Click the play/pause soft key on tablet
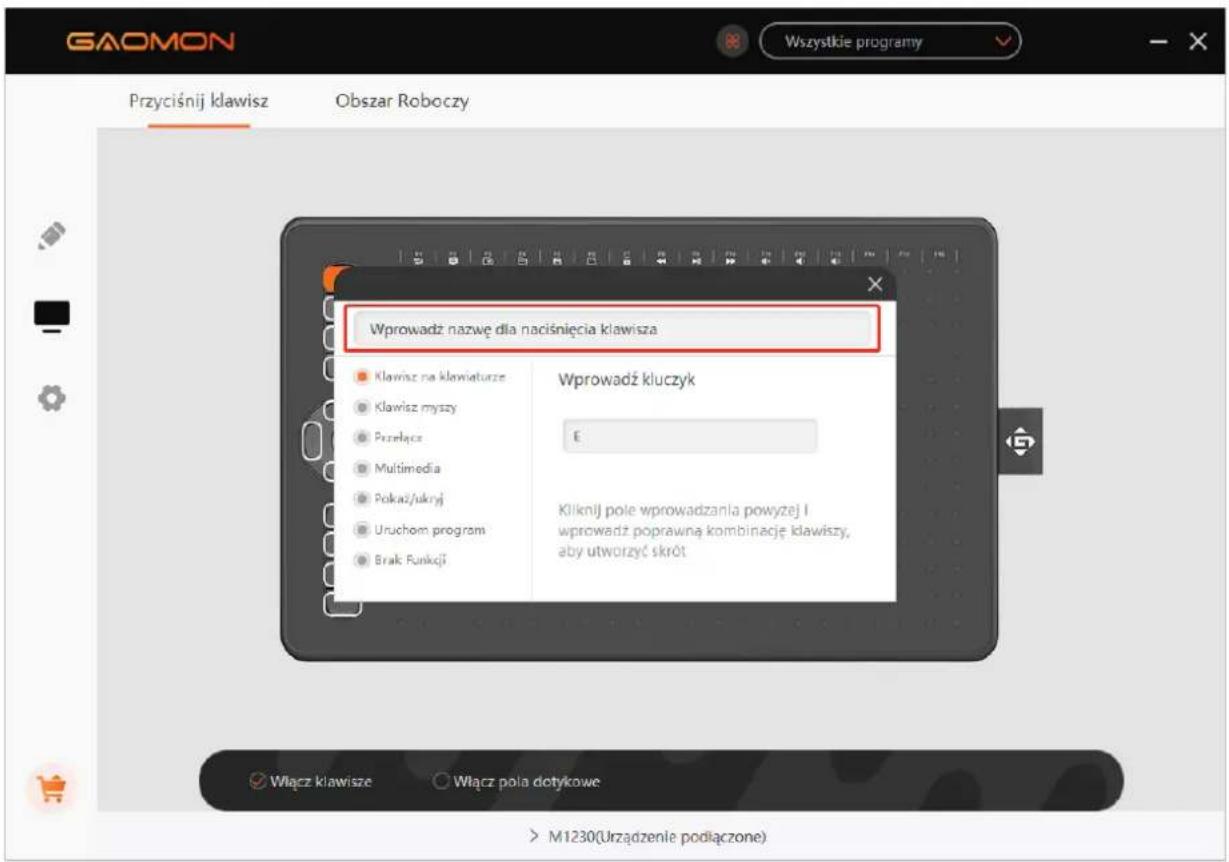 click(695, 259)
